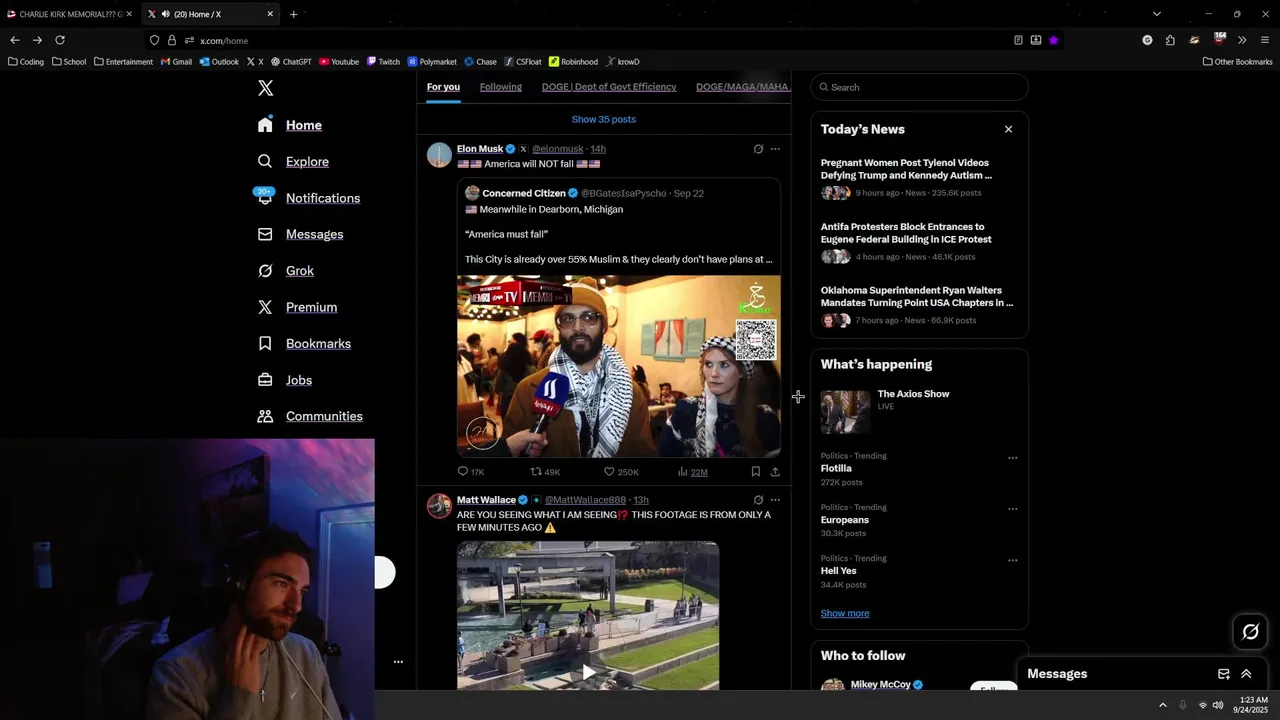Open Premium in the sidebar
1280x720 pixels.
[x=297, y=307]
